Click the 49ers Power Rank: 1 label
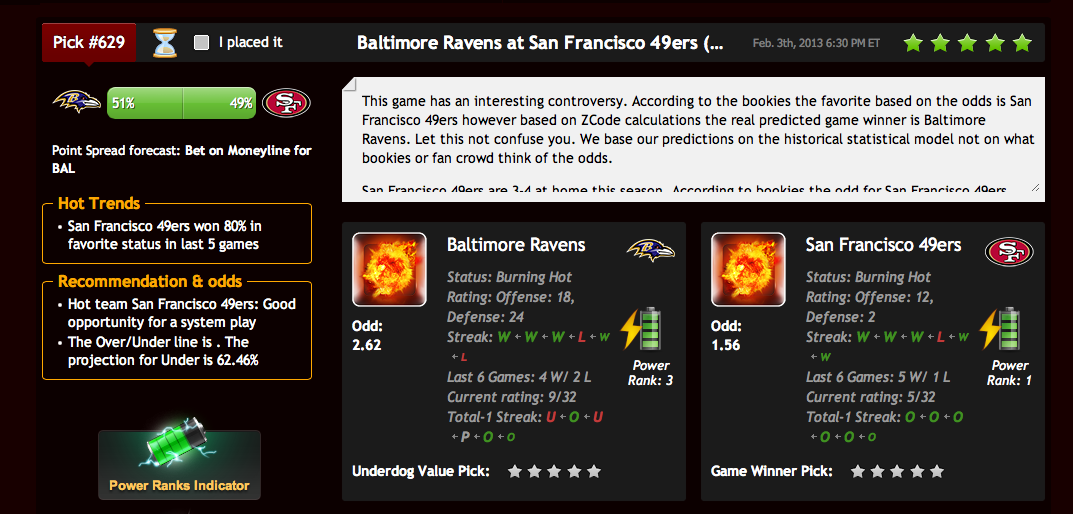Screen dimensions: 1073x514 1009,372
